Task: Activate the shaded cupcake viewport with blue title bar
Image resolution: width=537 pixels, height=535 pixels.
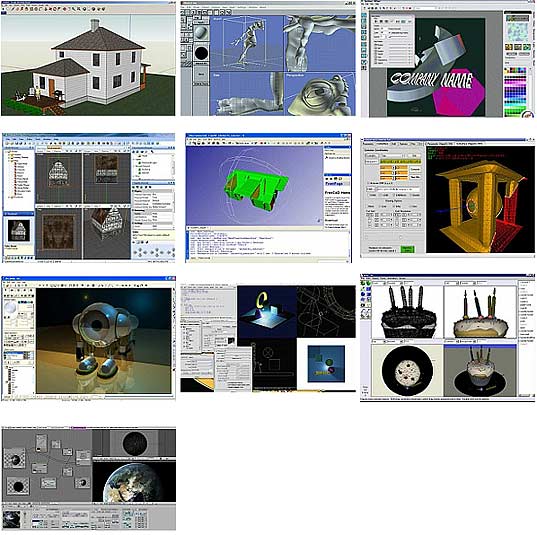Action: pyautogui.click(x=480, y=371)
